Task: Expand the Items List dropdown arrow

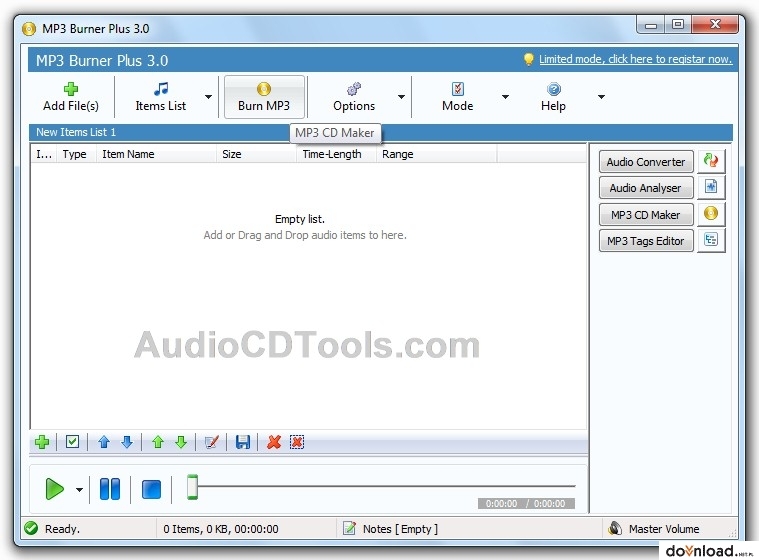Action: click(x=209, y=97)
